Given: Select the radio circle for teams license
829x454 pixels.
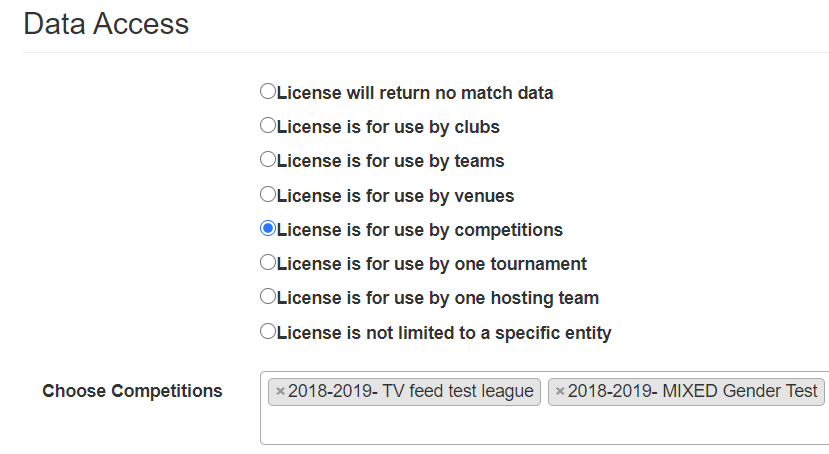Looking at the screenshot, I should [x=268, y=159].
